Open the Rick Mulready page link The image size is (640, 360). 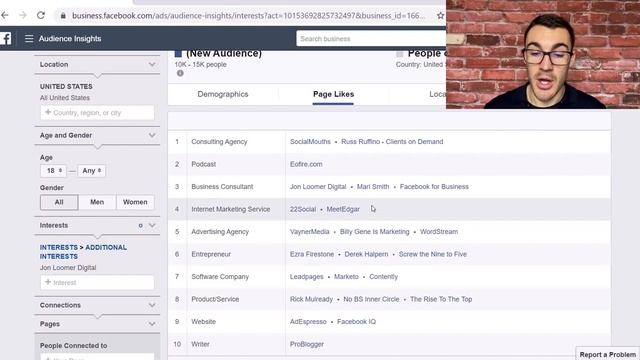click(x=311, y=299)
